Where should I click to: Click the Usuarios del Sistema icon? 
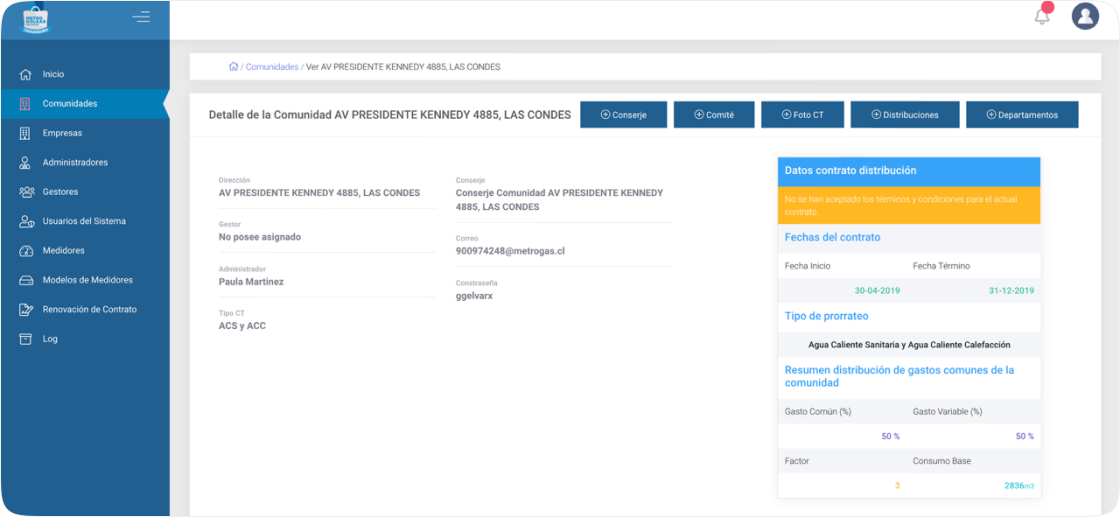pyautogui.click(x=26, y=221)
